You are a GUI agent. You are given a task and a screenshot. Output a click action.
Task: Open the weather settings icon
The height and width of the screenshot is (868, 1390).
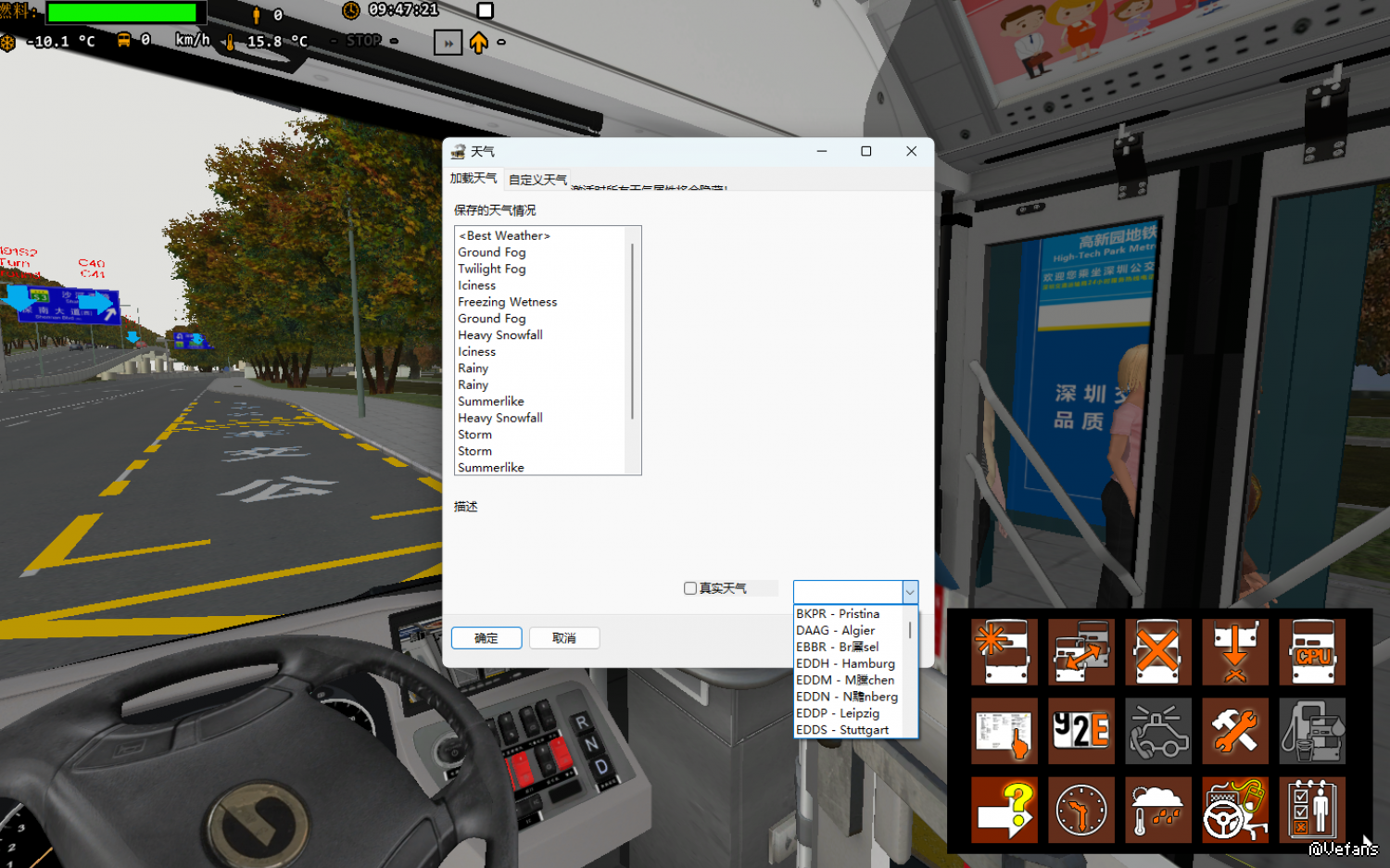click(1157, 810)
